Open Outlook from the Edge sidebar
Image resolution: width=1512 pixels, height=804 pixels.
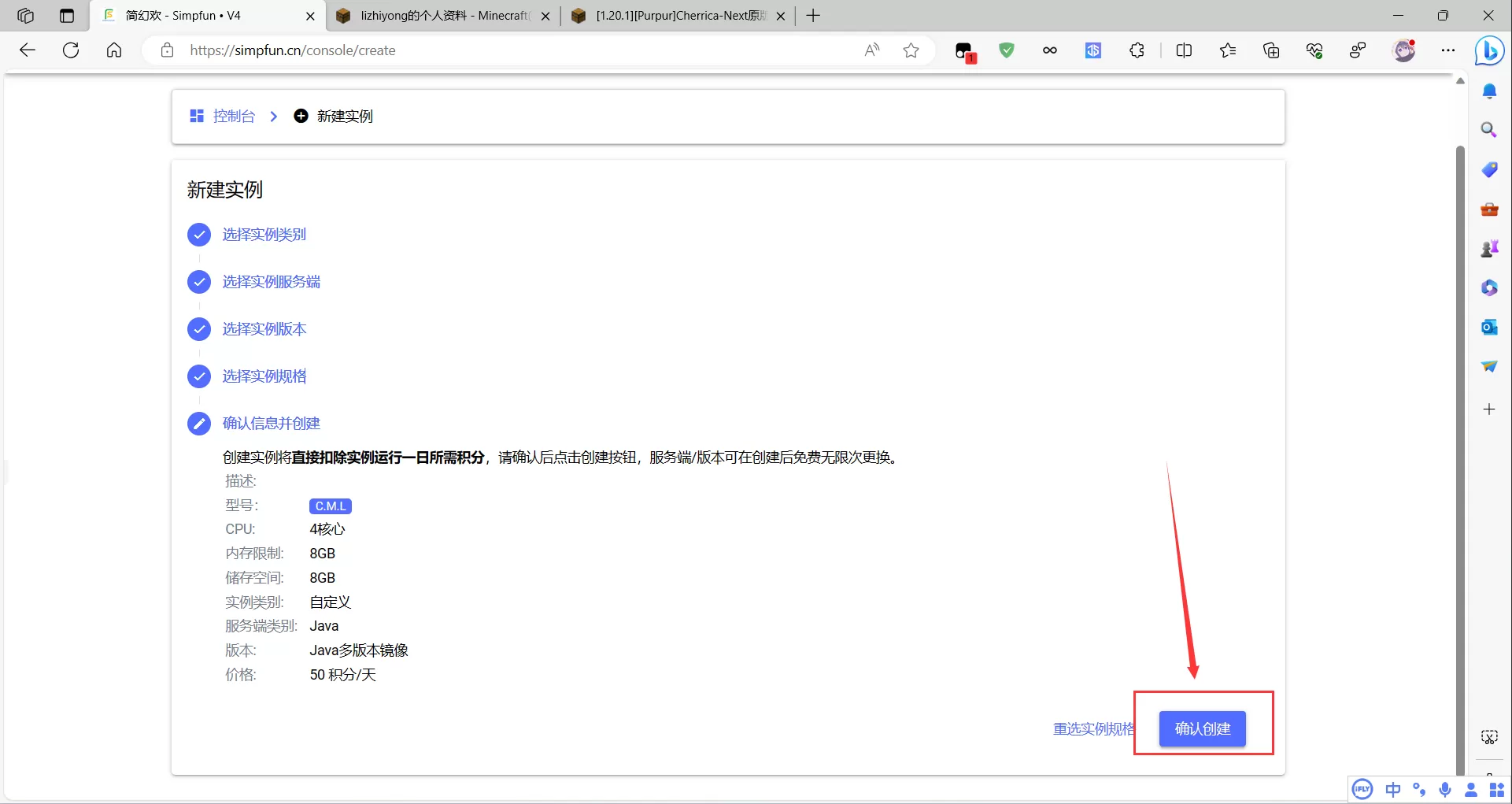(1488, 327)
